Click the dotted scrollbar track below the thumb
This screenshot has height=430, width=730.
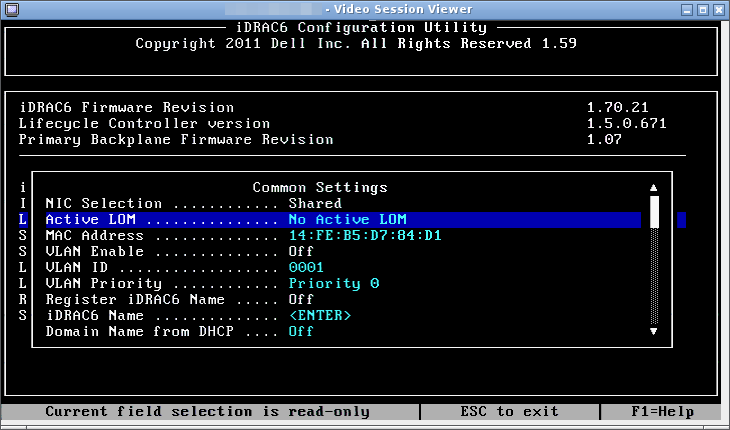point(654,277)
